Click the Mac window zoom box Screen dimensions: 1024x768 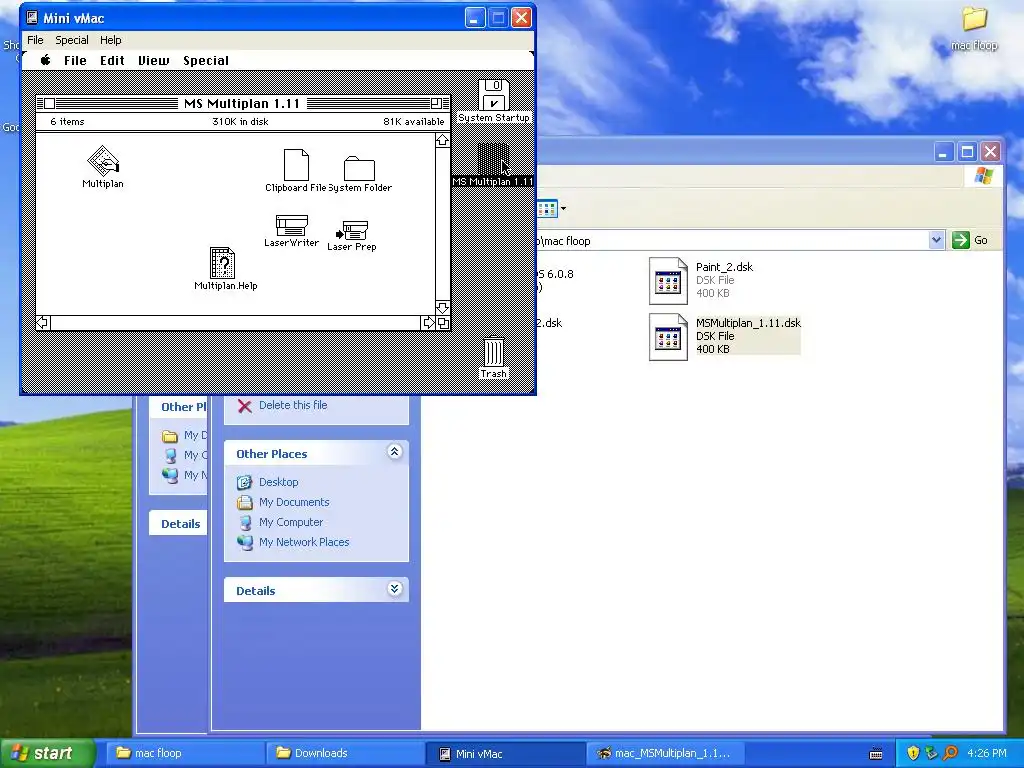click(436, 103)
